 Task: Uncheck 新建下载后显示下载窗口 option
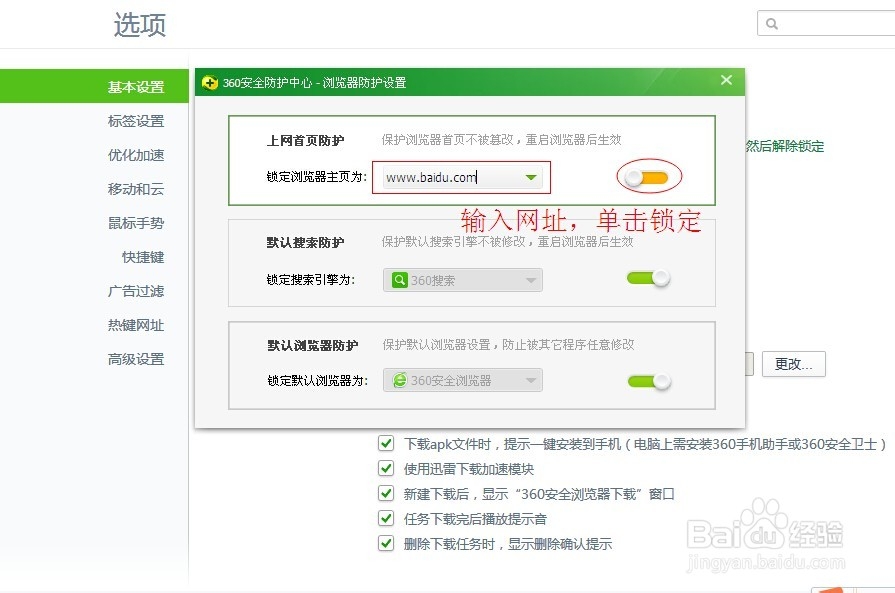(x=386, y=494)
